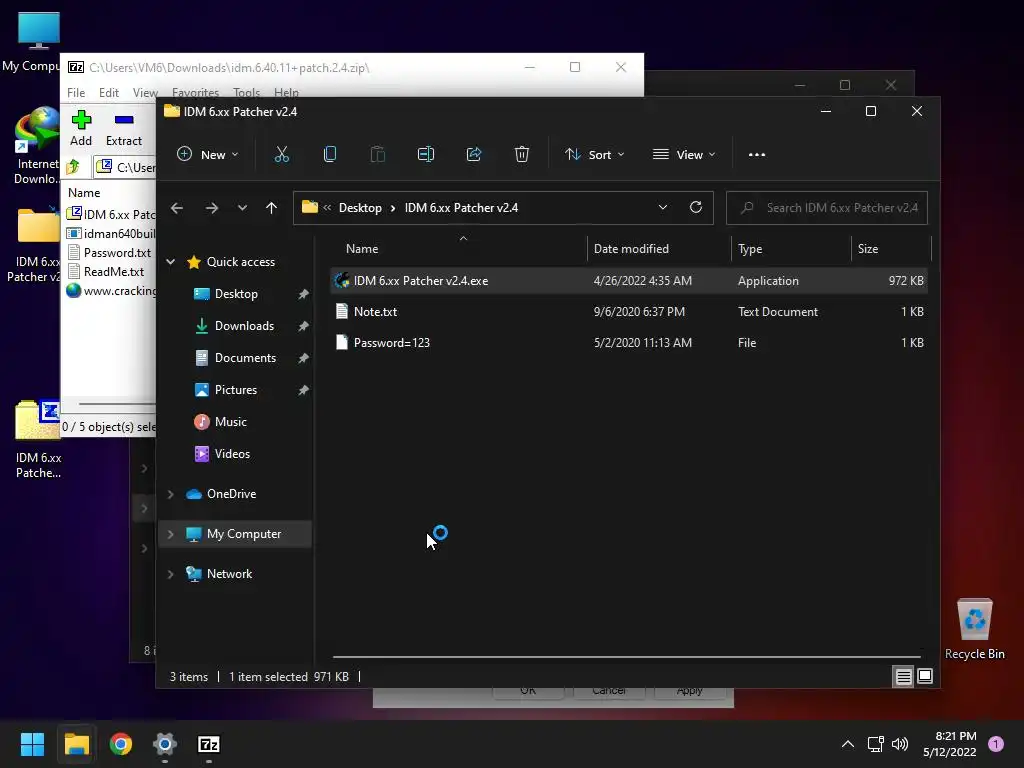Click the notification badge in taskbar corner
Image resolution: width=1024 pixels, height=768 pixels.
pyautogui.click(x=995, y=744)
